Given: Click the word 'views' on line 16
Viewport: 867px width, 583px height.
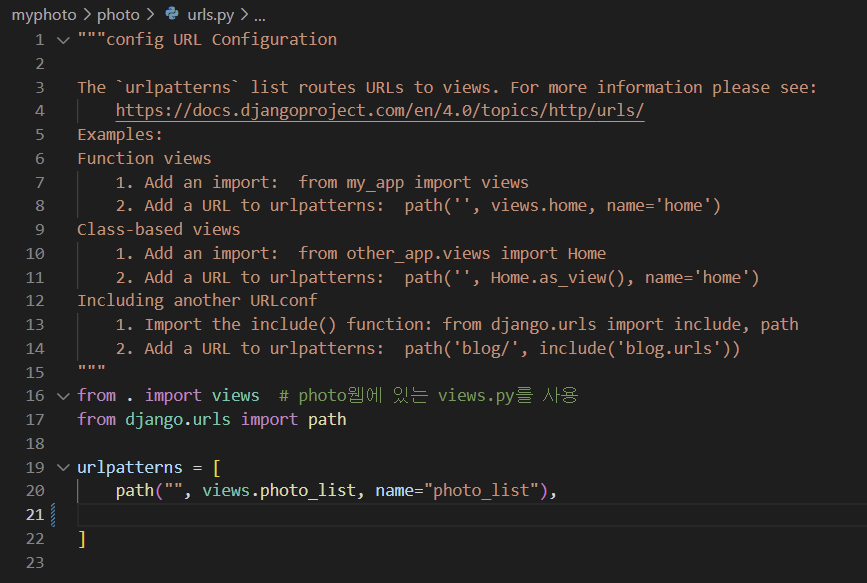Looking at the screenshot, I should pos(236,395).
